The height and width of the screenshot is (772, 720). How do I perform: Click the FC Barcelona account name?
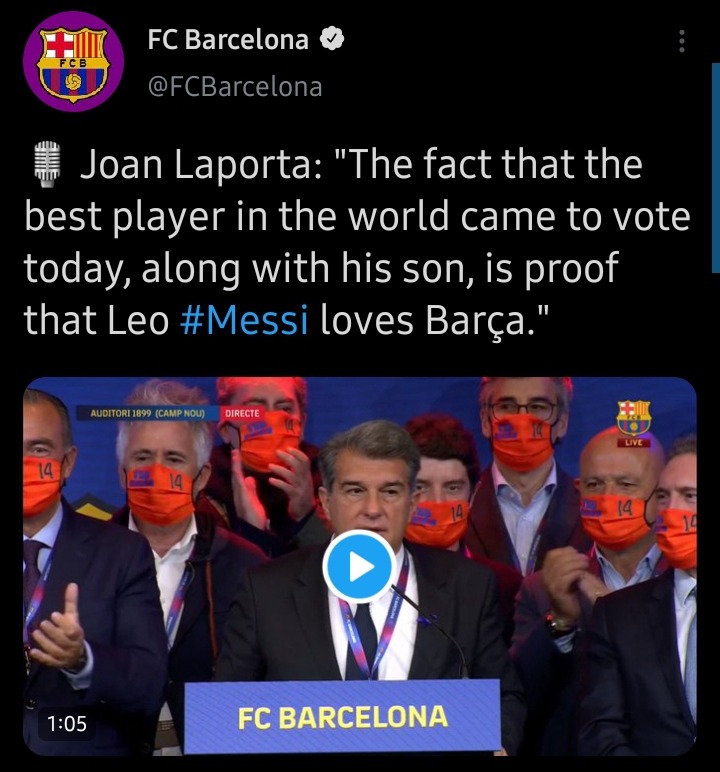pyautogui.click(x=228, y=39)
